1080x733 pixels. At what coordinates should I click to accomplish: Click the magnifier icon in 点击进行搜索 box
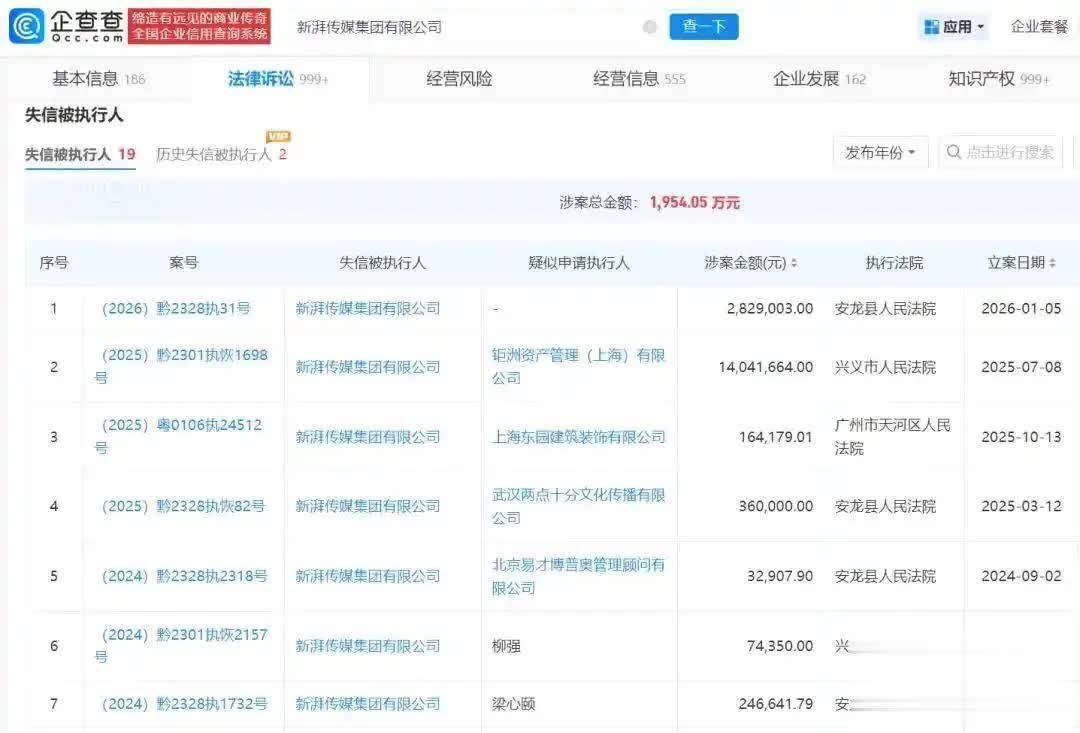coord(954,152)
